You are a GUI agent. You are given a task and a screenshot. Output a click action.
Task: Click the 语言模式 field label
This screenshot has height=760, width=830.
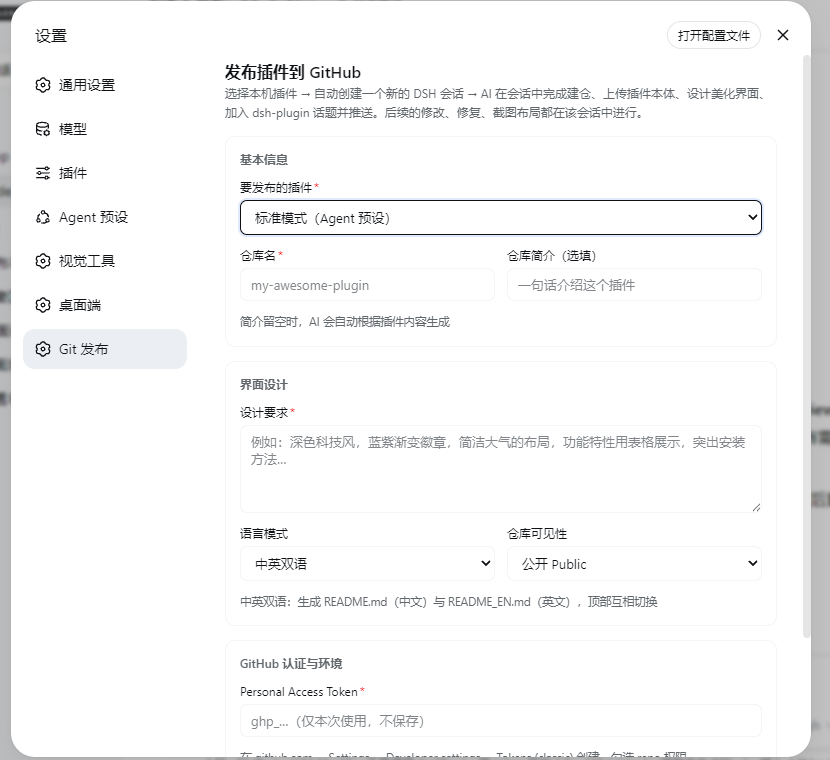tap(264, 533)
